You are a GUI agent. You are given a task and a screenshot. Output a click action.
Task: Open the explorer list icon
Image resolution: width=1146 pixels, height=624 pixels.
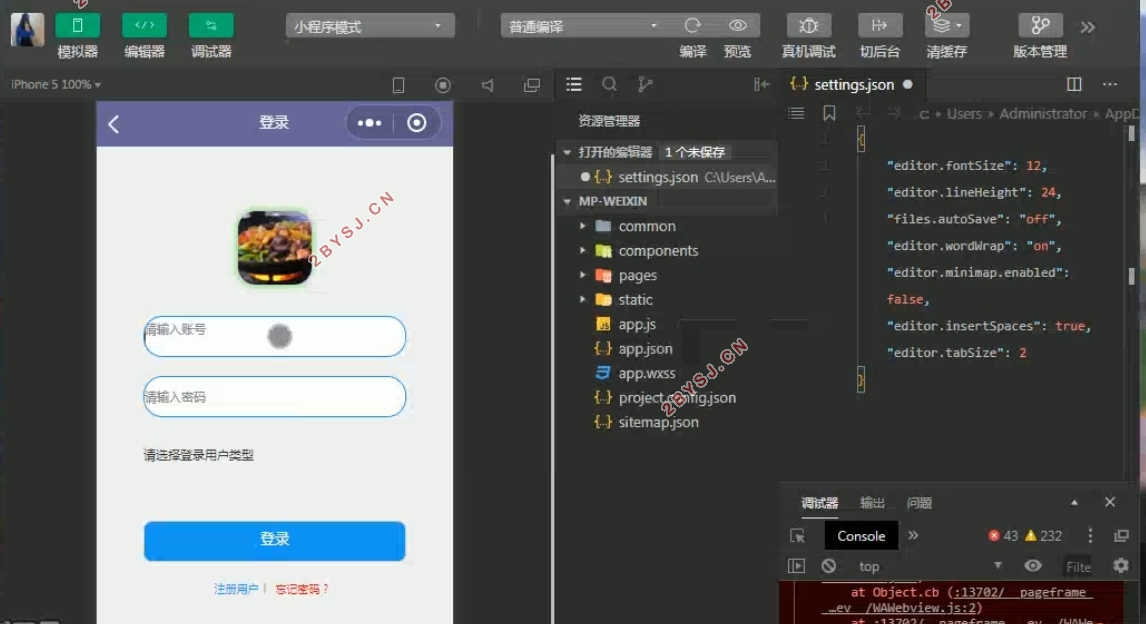click(574, 85)
